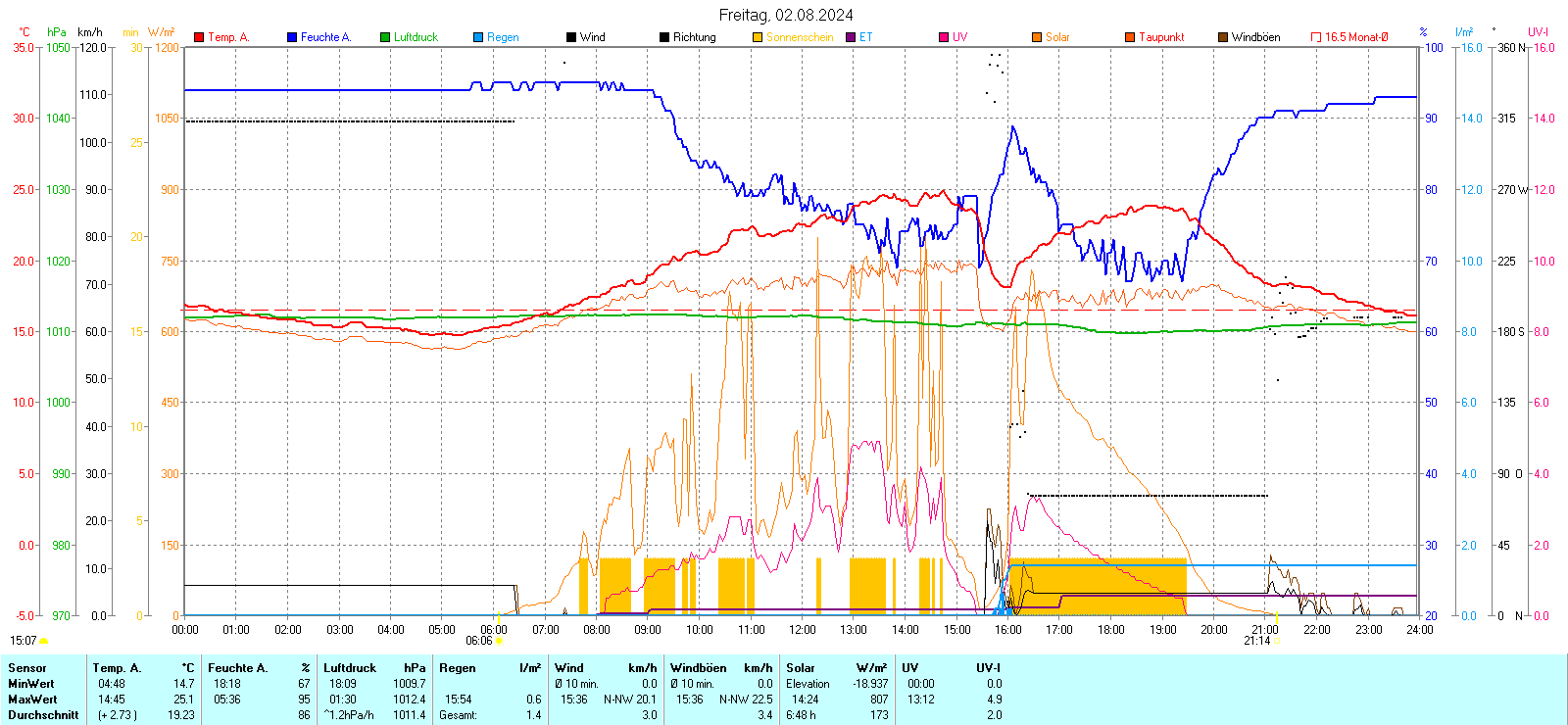
Task: Click the sunrise sun icon at 06:06
Action: [x=499, y=641]
